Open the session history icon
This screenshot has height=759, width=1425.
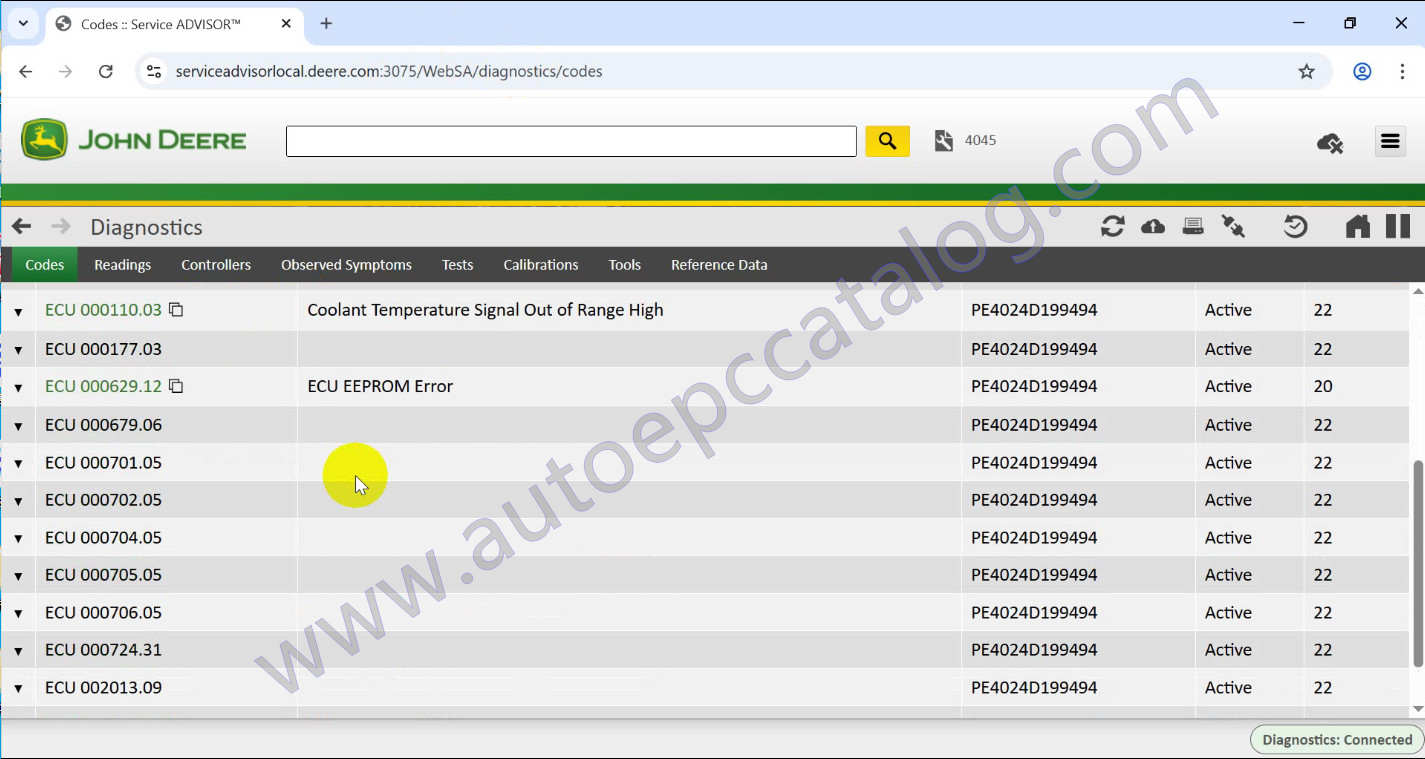(1294, 226)
